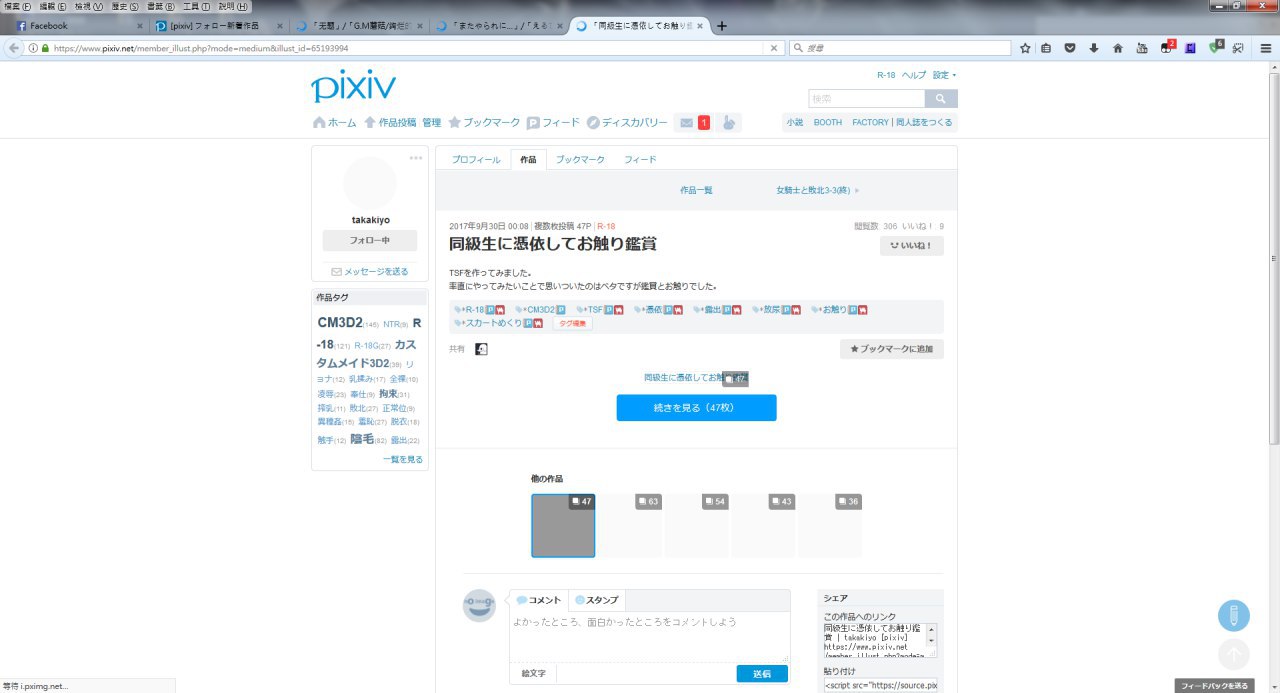
Task: Open pixiv messages envelope icon
Action: [686, 123]
